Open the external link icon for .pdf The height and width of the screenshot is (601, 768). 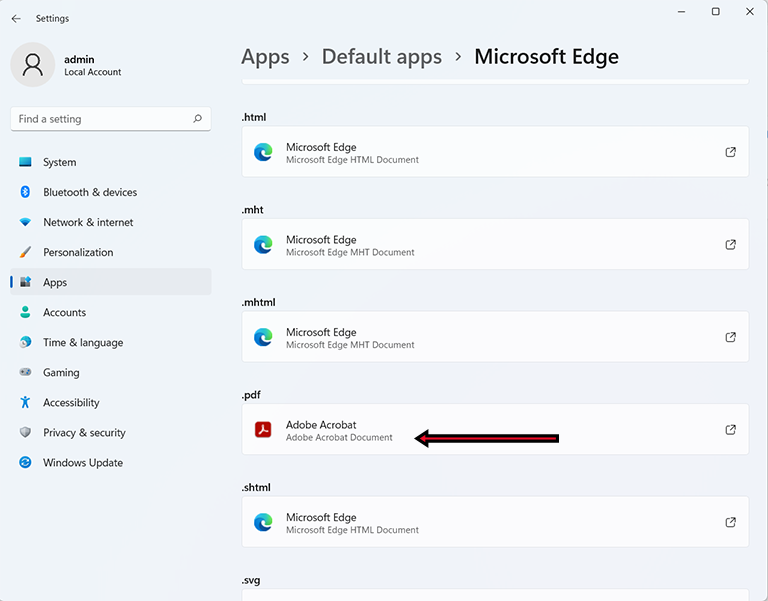click(x=730, y=430)
